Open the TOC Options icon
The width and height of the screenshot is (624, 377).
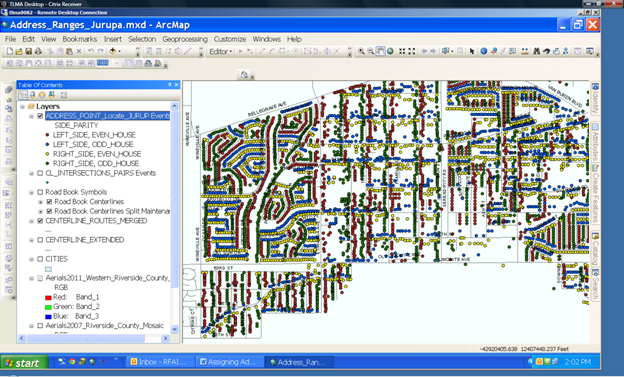pyautogui.click(x=63, y=95)
